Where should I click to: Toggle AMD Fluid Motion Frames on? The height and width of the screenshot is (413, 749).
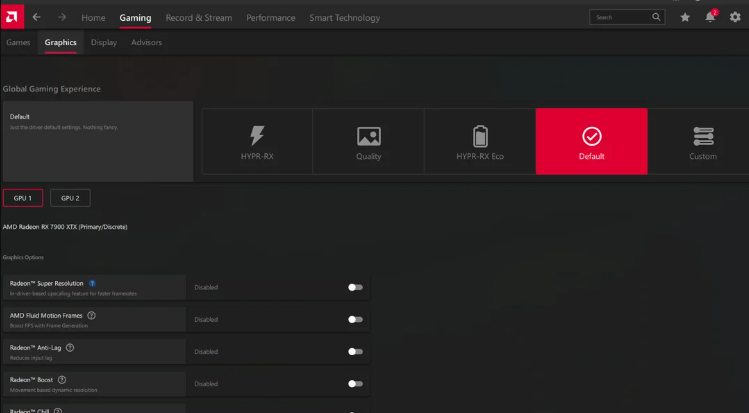(354, 319)
